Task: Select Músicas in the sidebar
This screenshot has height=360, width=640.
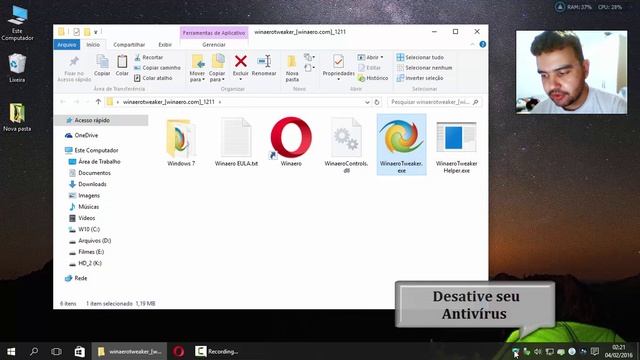Action: coord(84,207)
